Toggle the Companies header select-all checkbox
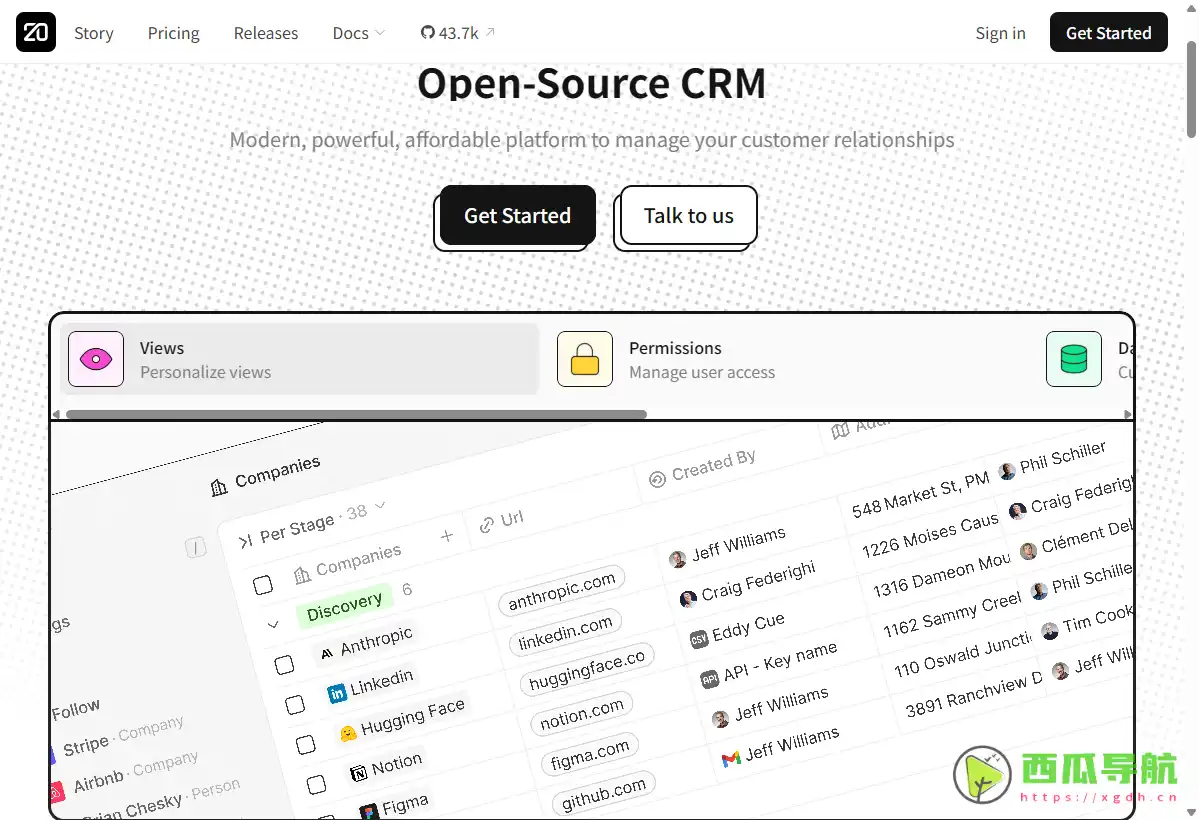The width and height of the screenshot is (1199, 820). (x=263, y=584)
